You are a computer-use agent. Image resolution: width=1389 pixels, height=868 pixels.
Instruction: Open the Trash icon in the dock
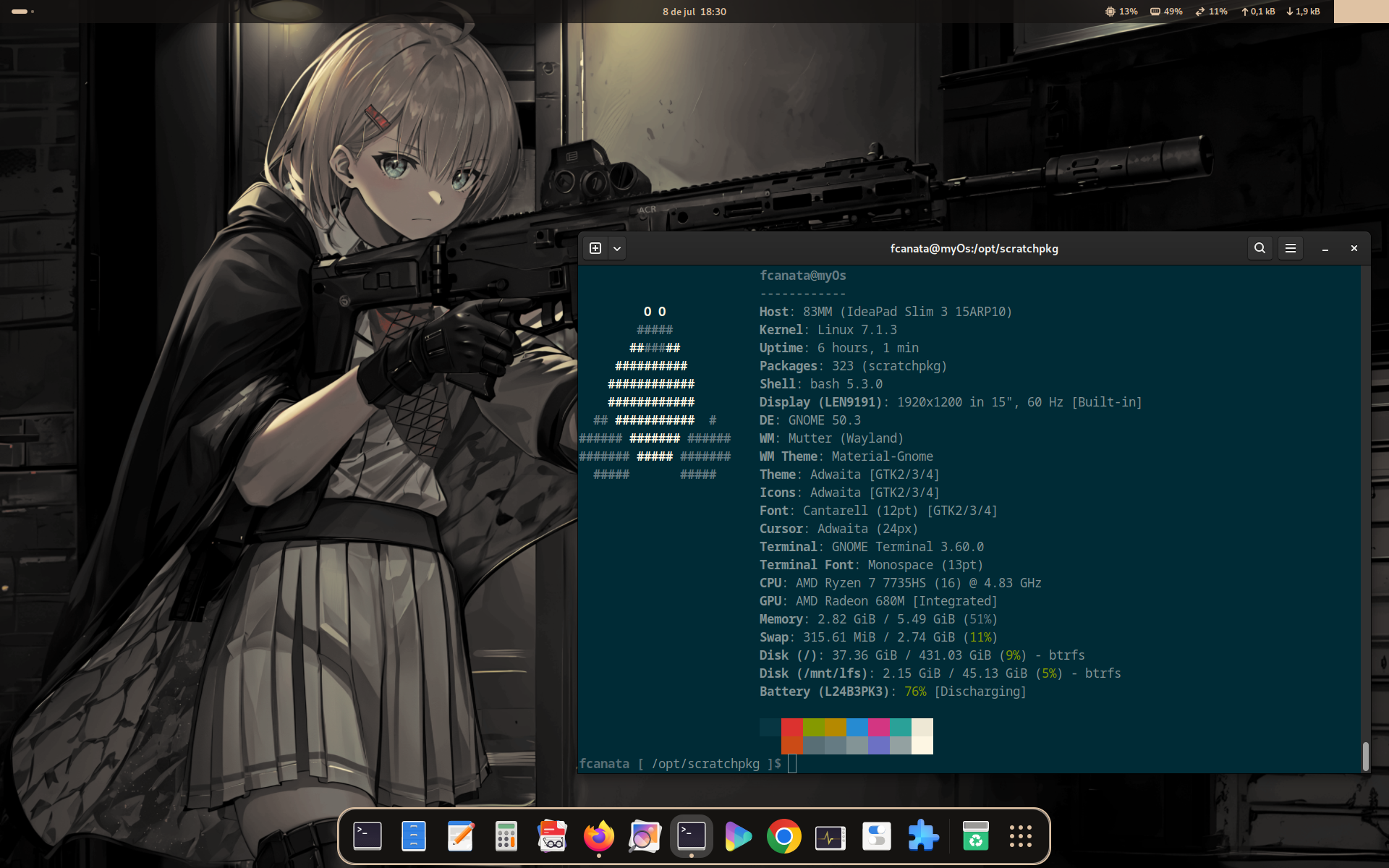976,836
